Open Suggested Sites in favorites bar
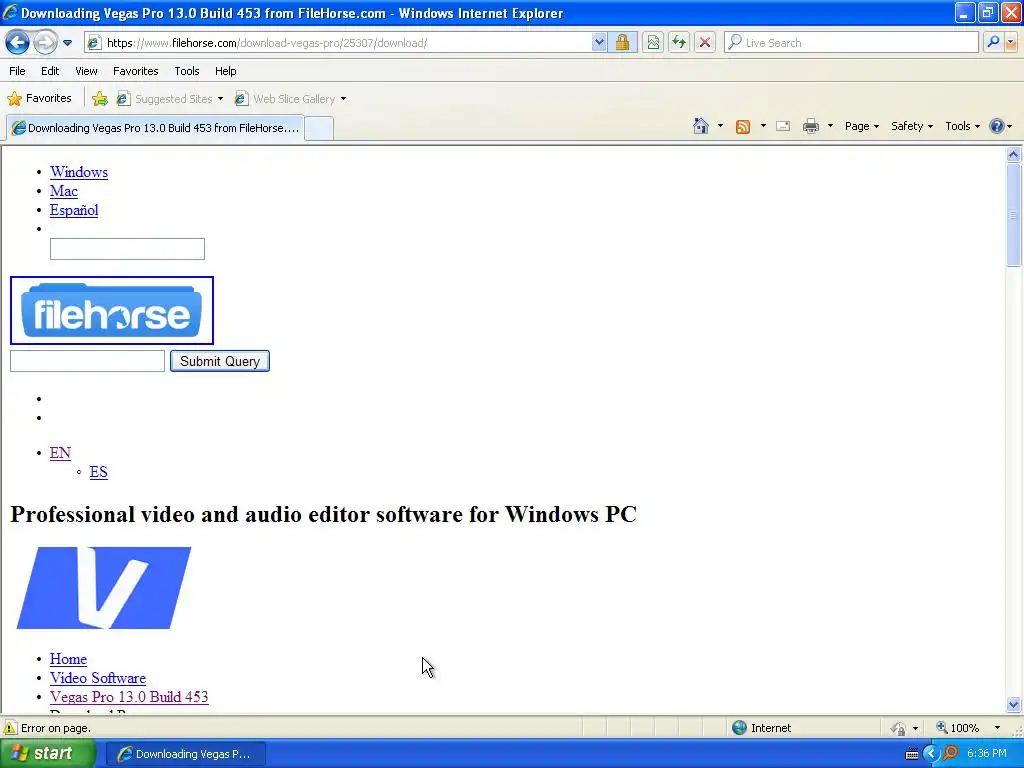Screen dimensions: 1024x768 pos(170,99)
